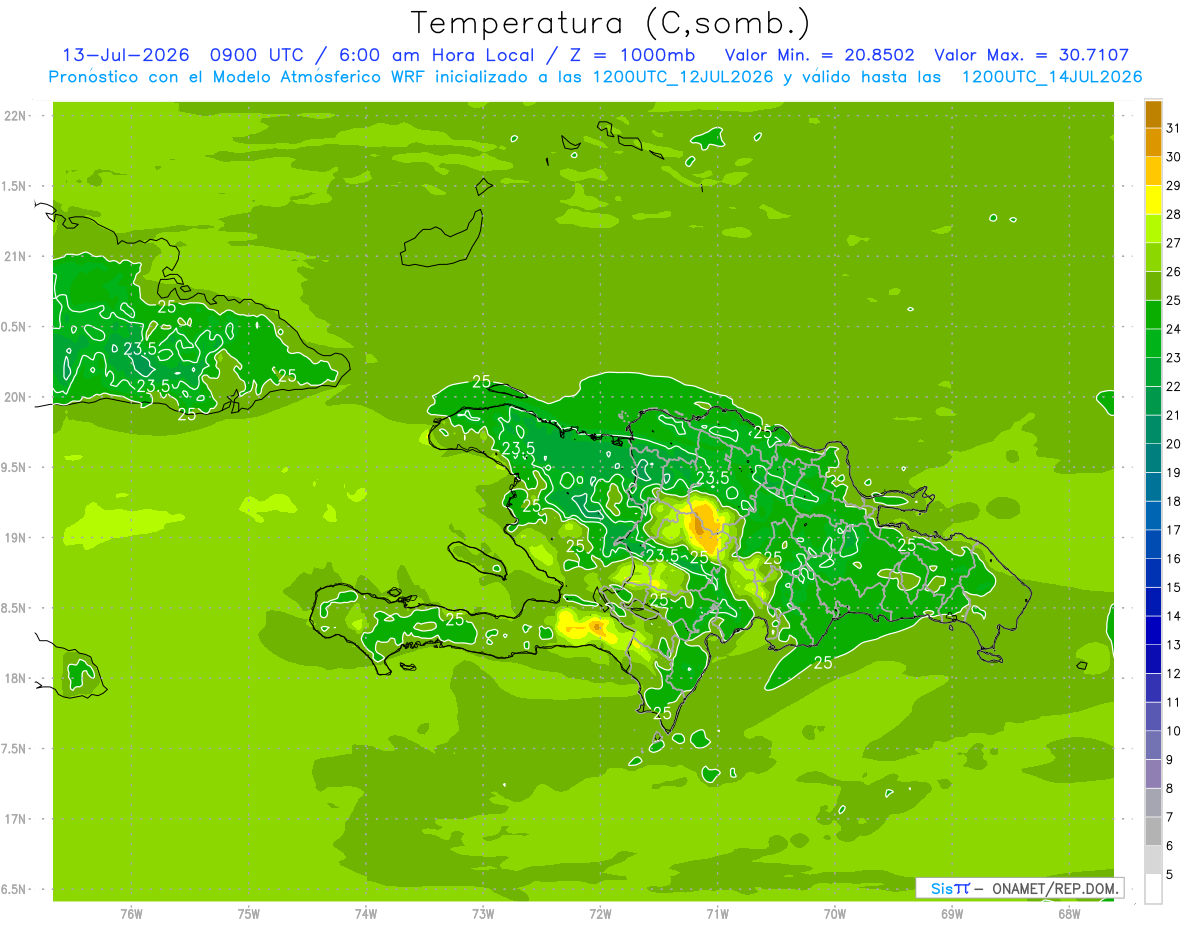Click the legend value "28"
Image resolution: width=1200 pixels, height=927 pixels.
click(x=1174, y=214)
